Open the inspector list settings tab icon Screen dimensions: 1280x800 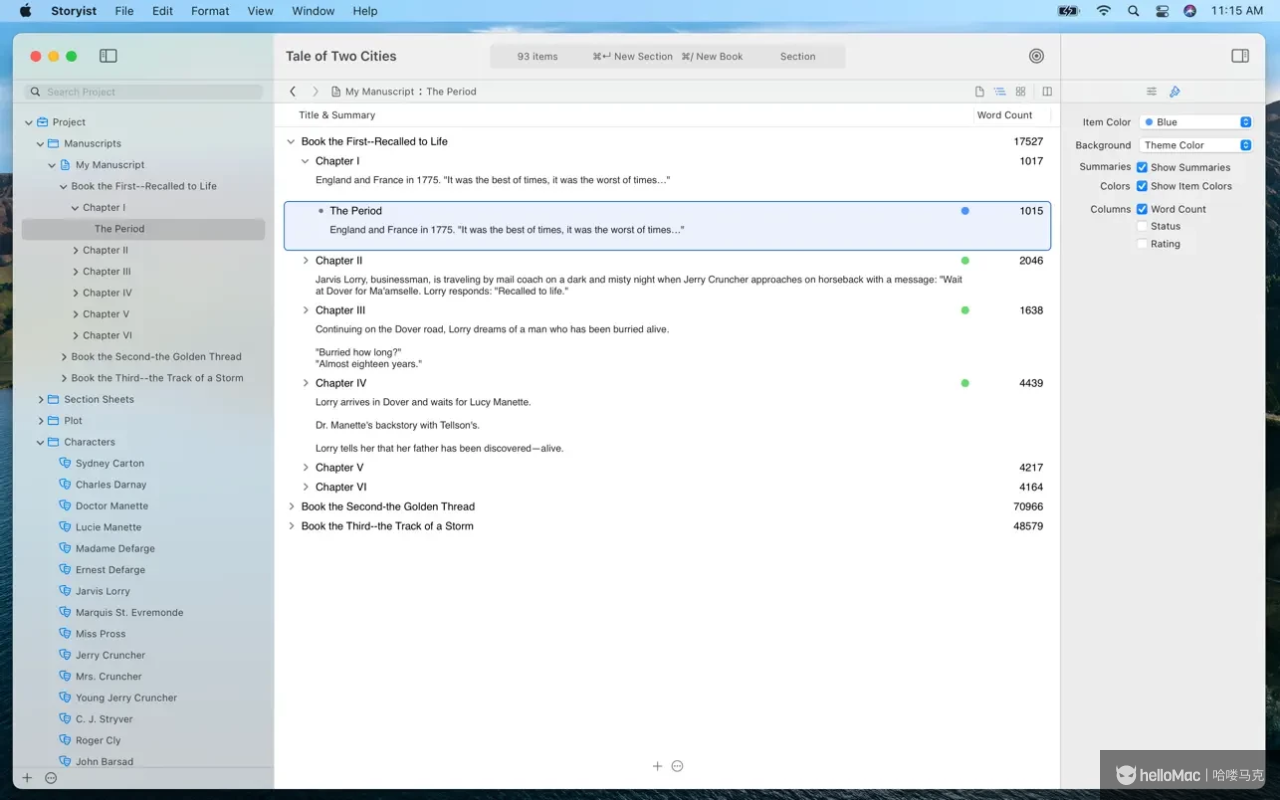click(x=1151, y=91)
